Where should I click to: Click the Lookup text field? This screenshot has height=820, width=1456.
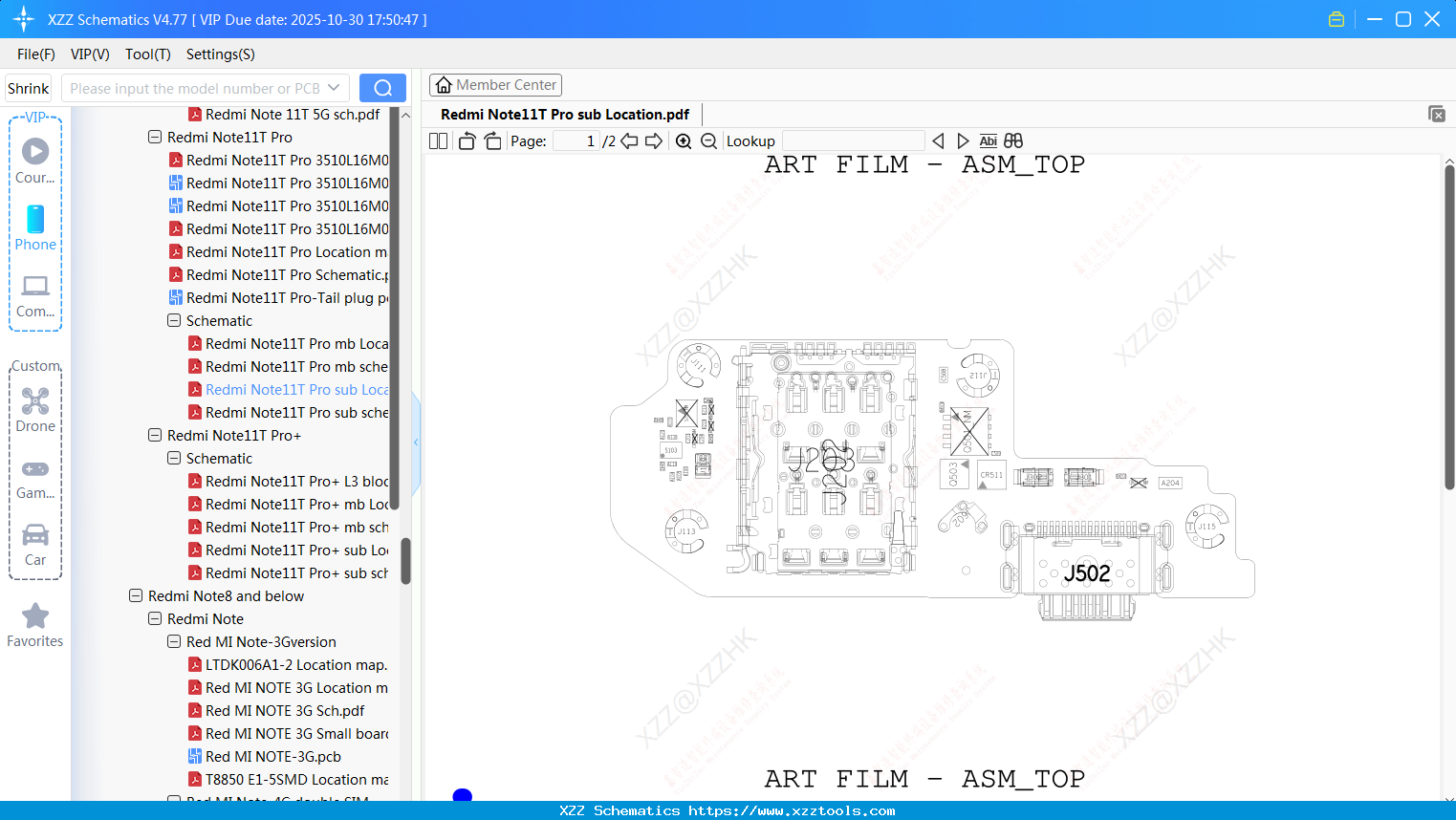tap(854, 141)
